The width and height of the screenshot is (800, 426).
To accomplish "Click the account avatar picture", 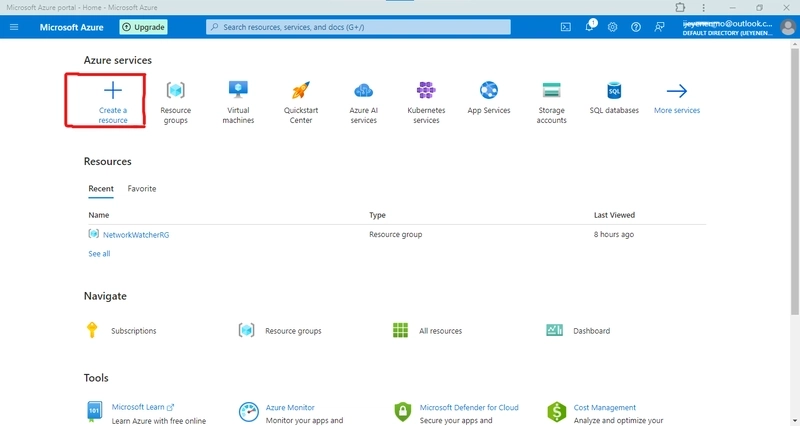I will [x=788, y=27].
